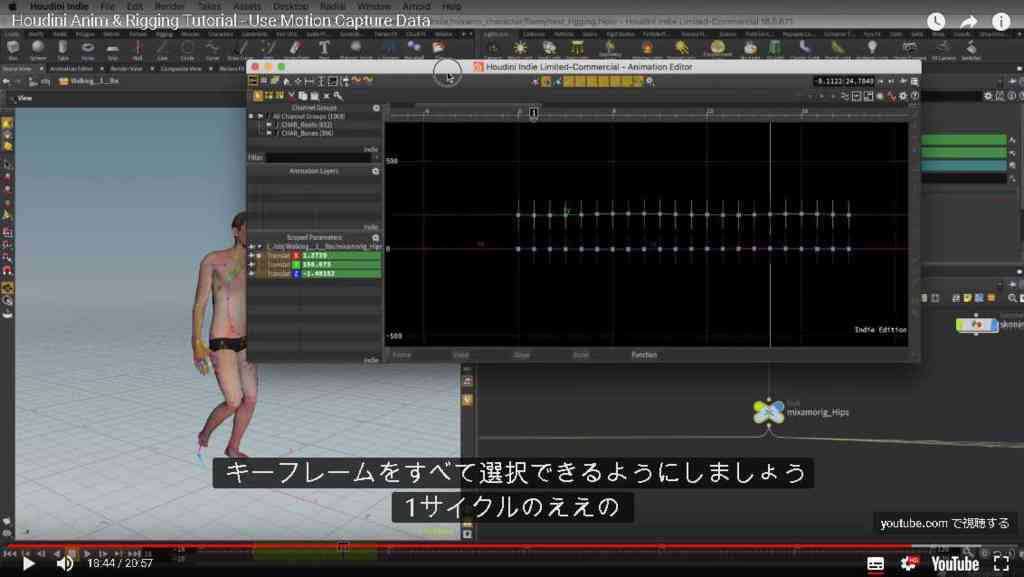
Task: Select the Circle shelf tool
Action: (187, 49)
